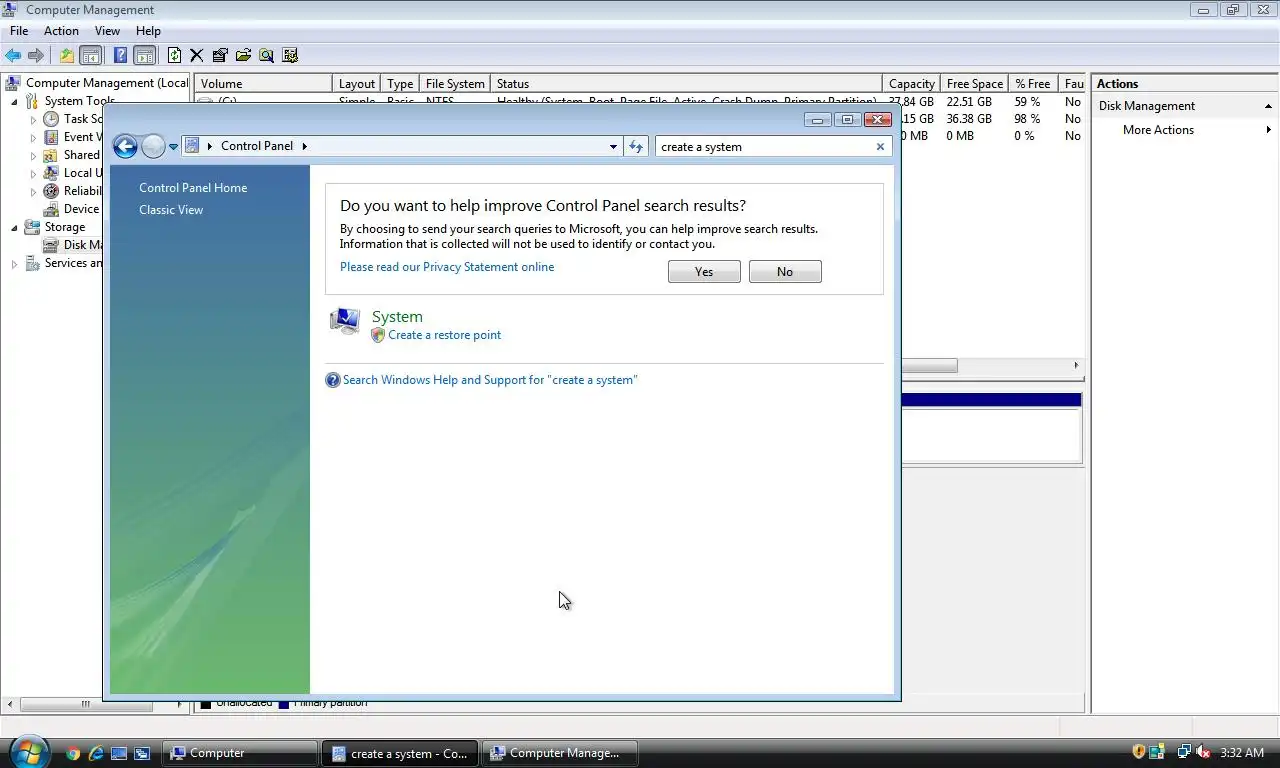Click the No button
The image size is (1280, 768).
[785, 272]
